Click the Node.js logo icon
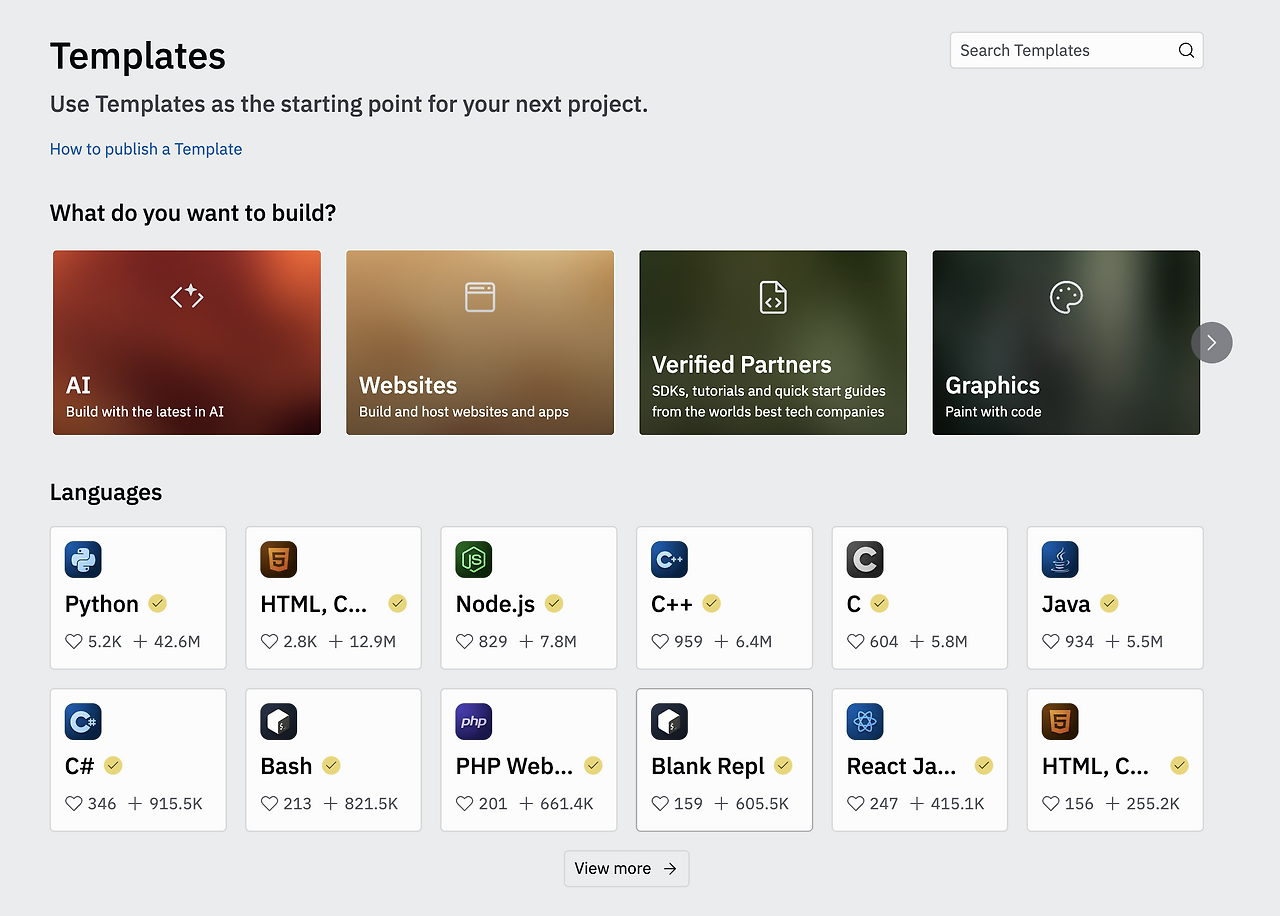The height and width of the screenshot is (916, 1280). (474, 560)
